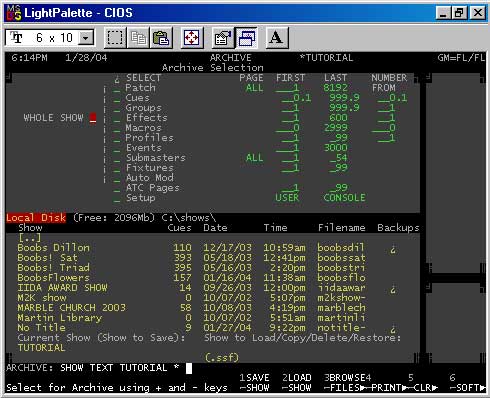
Task: Select the MARBLE CHURCH 2003 row
Action: point(213,308)
